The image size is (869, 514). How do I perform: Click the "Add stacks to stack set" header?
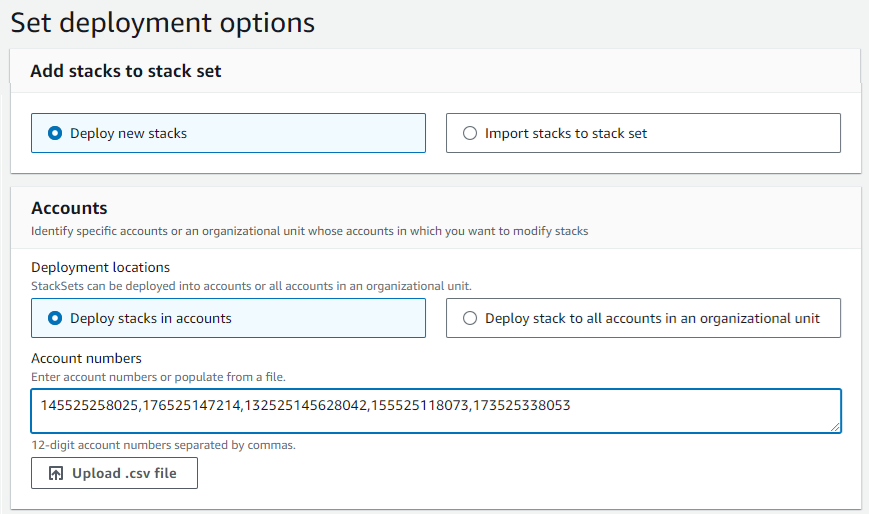126,71
